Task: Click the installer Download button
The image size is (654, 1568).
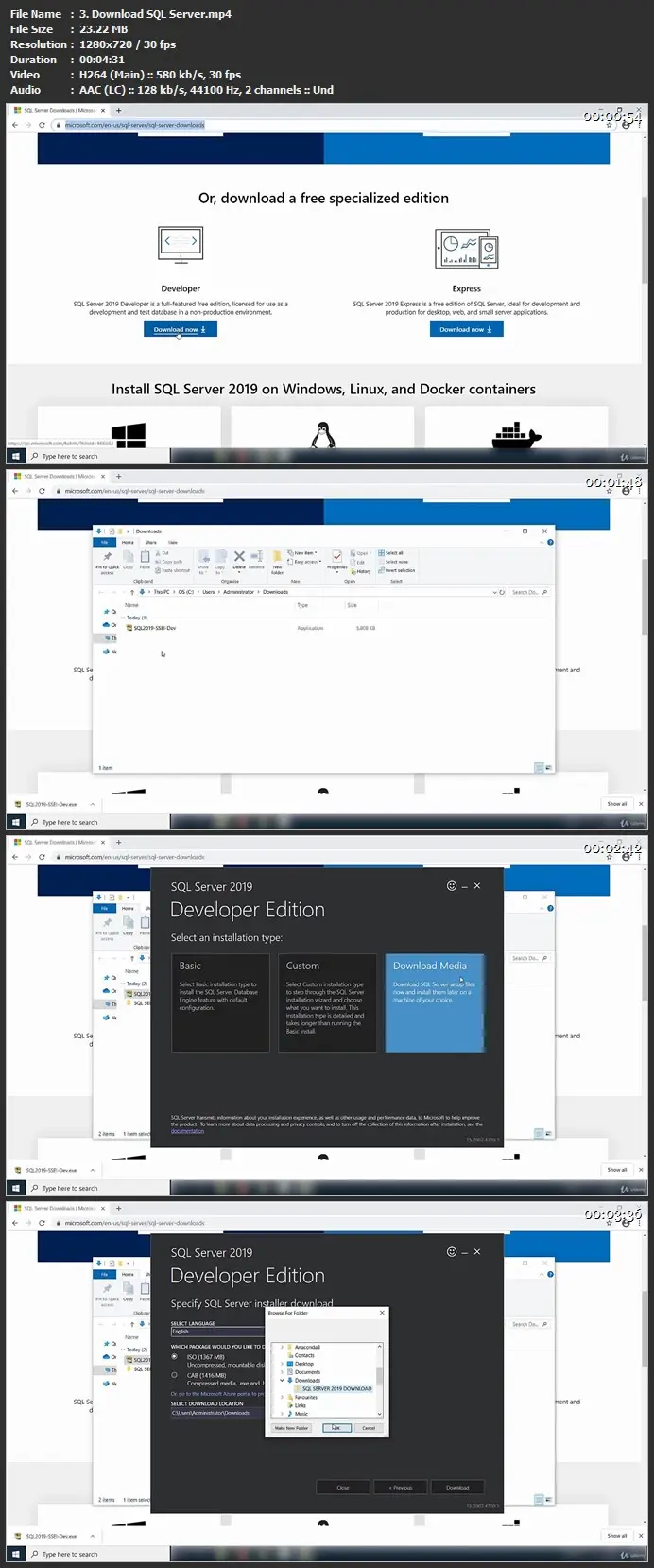Action: 457,1487
